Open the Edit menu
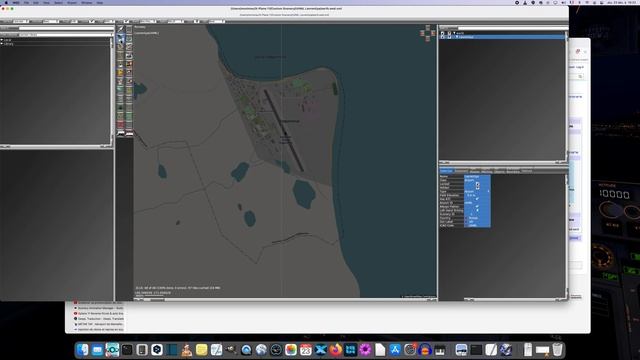The height and width of the screenshot is (360, 640). [x=36, y=2]
